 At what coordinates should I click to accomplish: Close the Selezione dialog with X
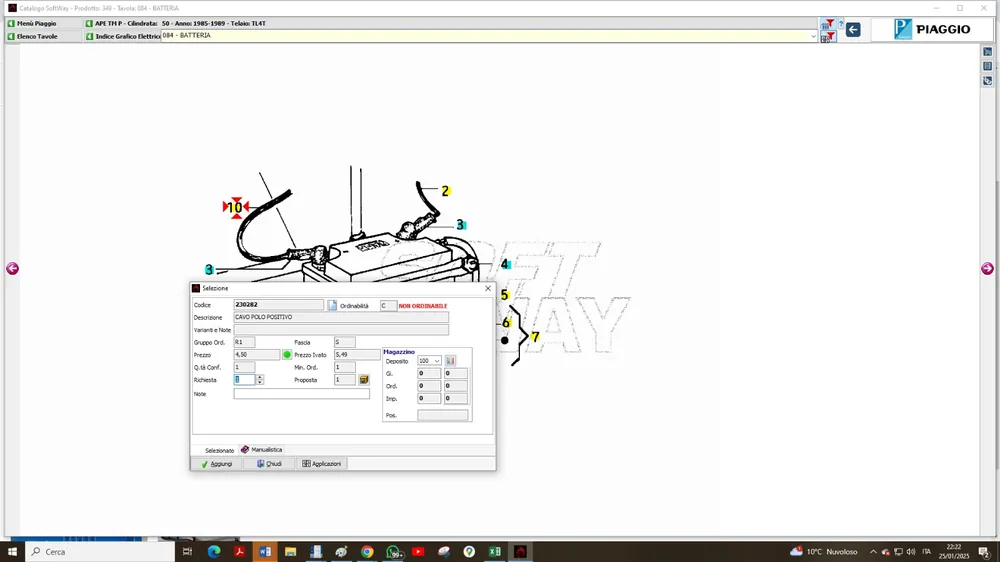coord(488,288)
